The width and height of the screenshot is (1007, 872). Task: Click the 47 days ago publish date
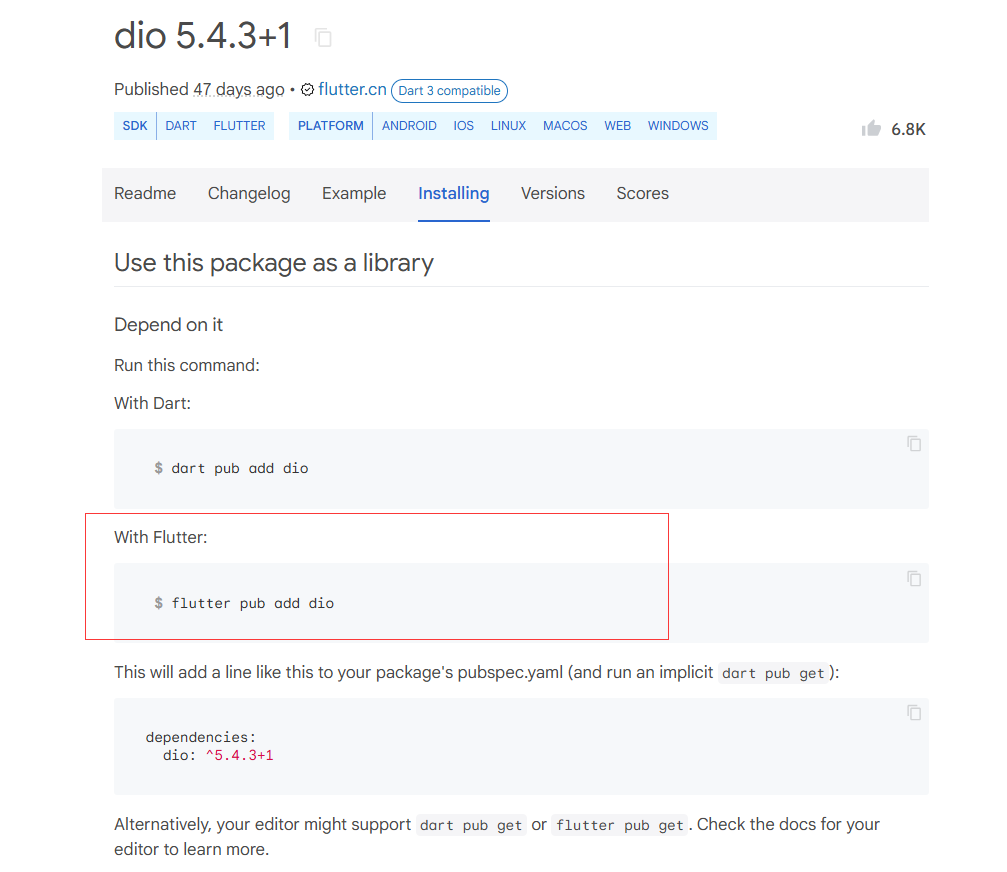pyautogui.click(x=239, y=89)
